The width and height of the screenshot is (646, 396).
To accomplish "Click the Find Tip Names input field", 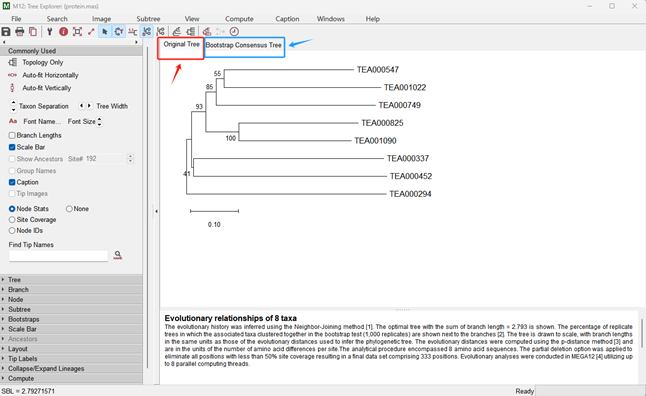I will (x=59, y=256).
